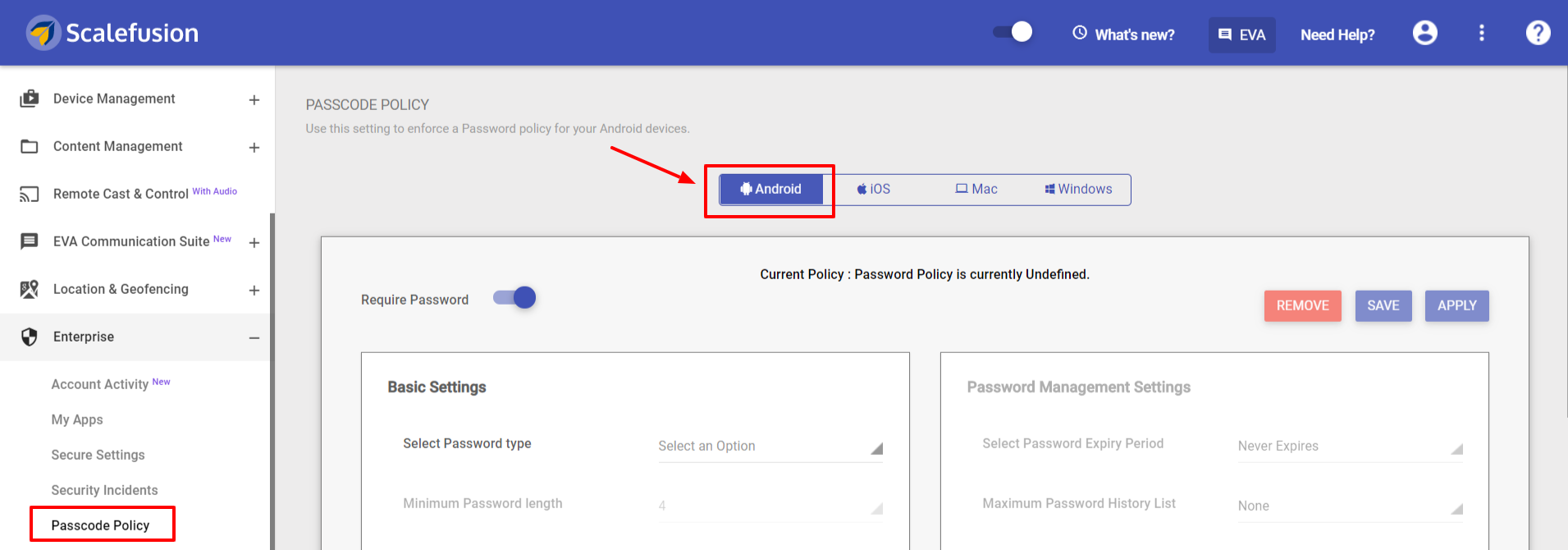This screenshot has width=1568, height=550.
Task: Click the Enterprise shield icon
Action: coord(30,337)
